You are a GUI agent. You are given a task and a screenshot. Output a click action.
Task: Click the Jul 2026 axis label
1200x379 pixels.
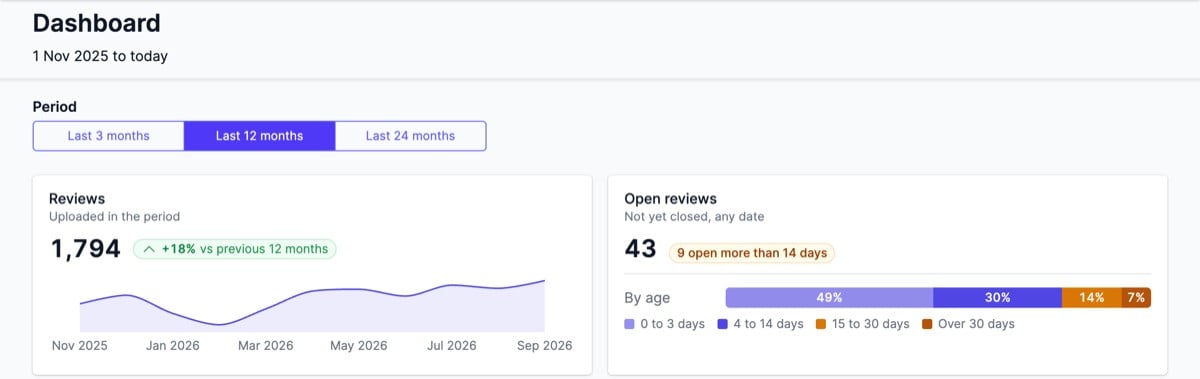pos(451,346)
